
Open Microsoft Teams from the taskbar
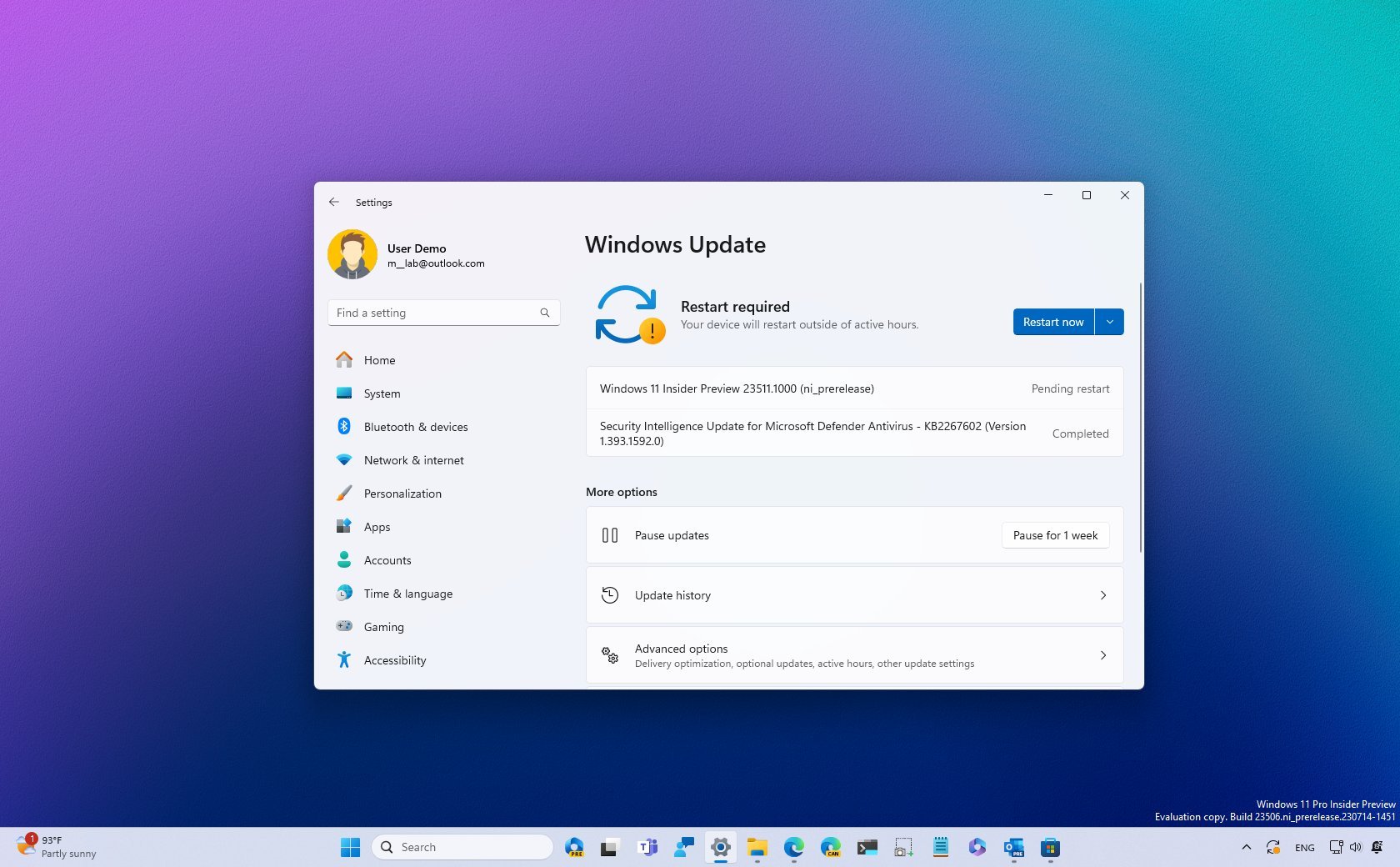pyautogui.click(x=647, y=846)
